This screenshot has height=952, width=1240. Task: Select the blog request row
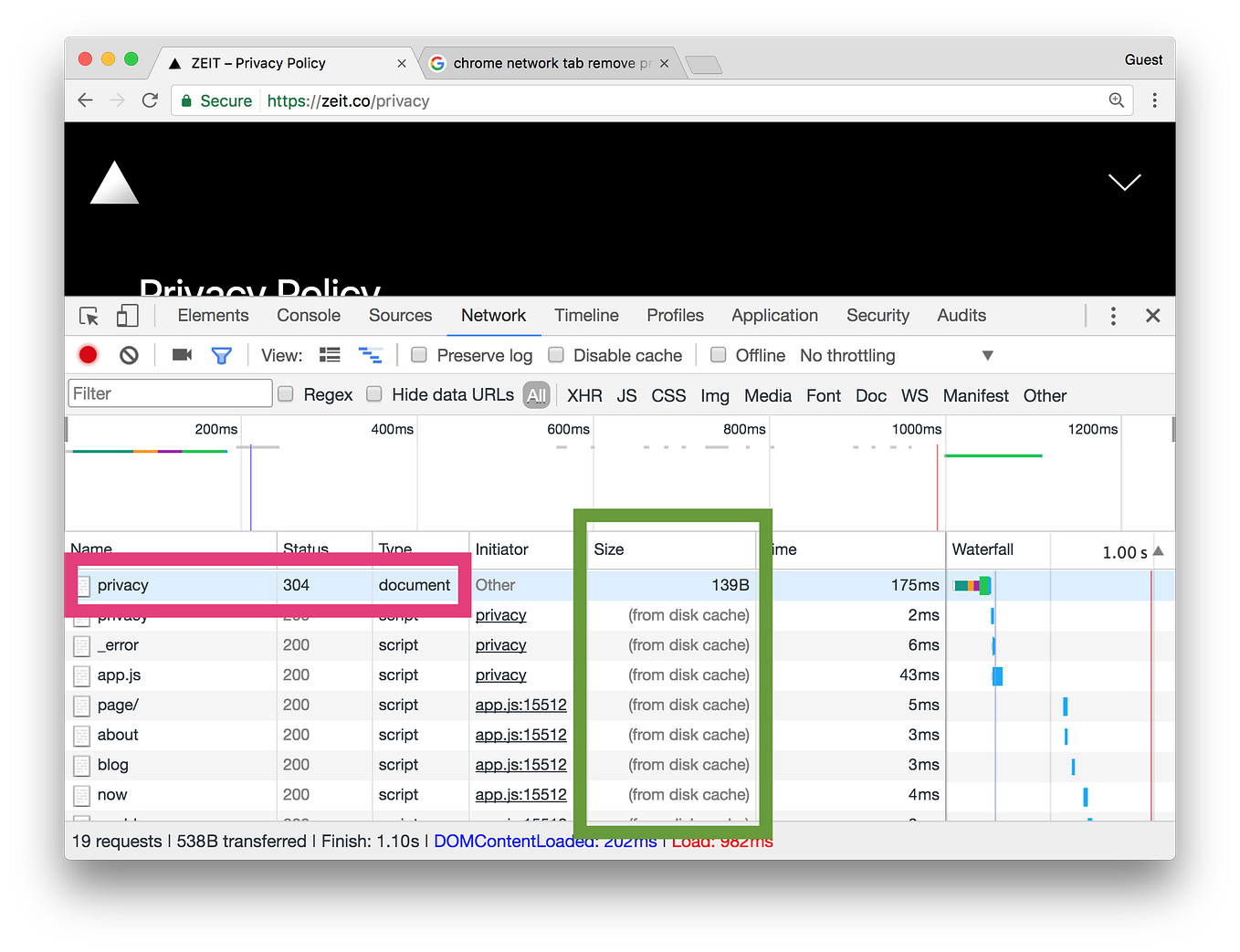619,766
